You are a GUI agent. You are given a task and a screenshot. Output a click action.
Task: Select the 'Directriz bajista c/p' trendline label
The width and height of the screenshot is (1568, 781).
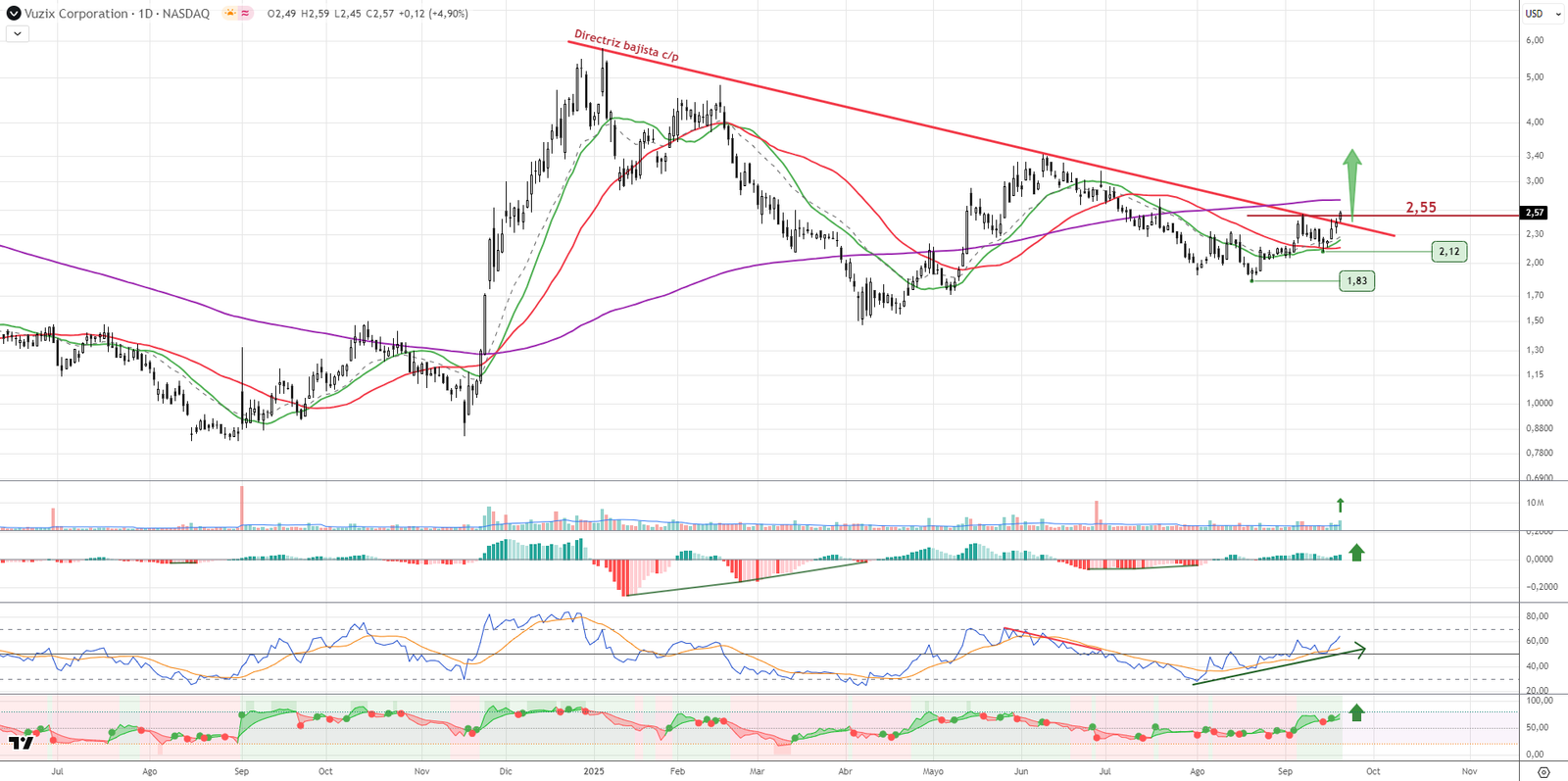pyautogui.click(x=626, y=45)
